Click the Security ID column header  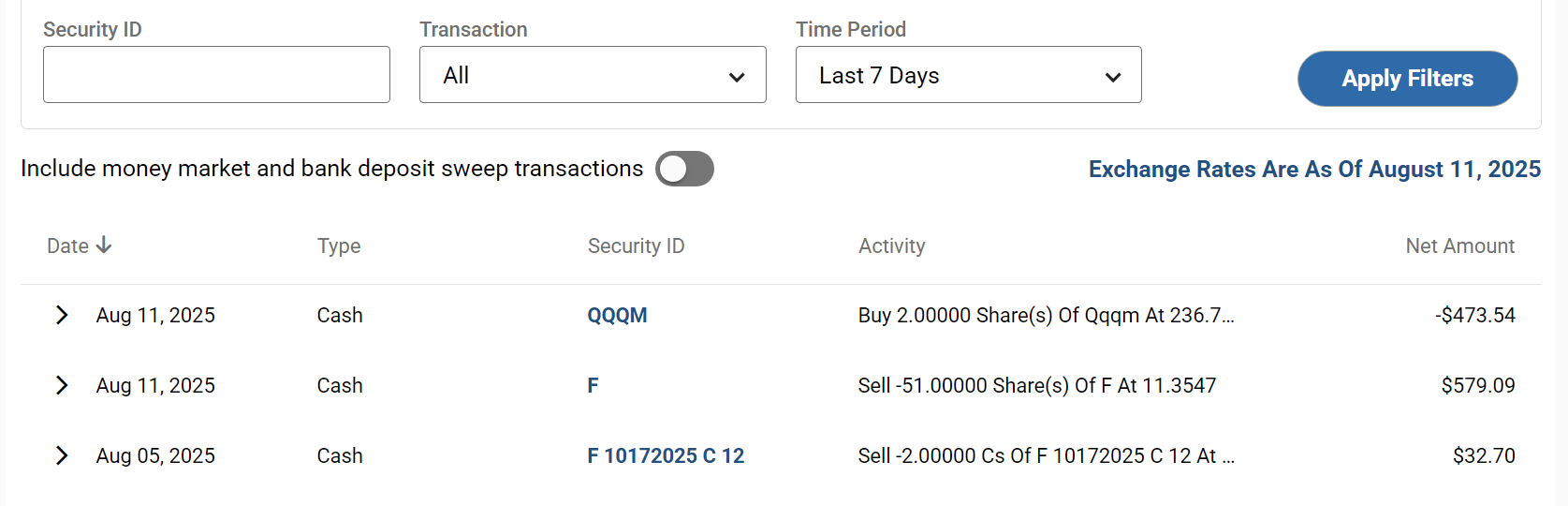point(637,246)
